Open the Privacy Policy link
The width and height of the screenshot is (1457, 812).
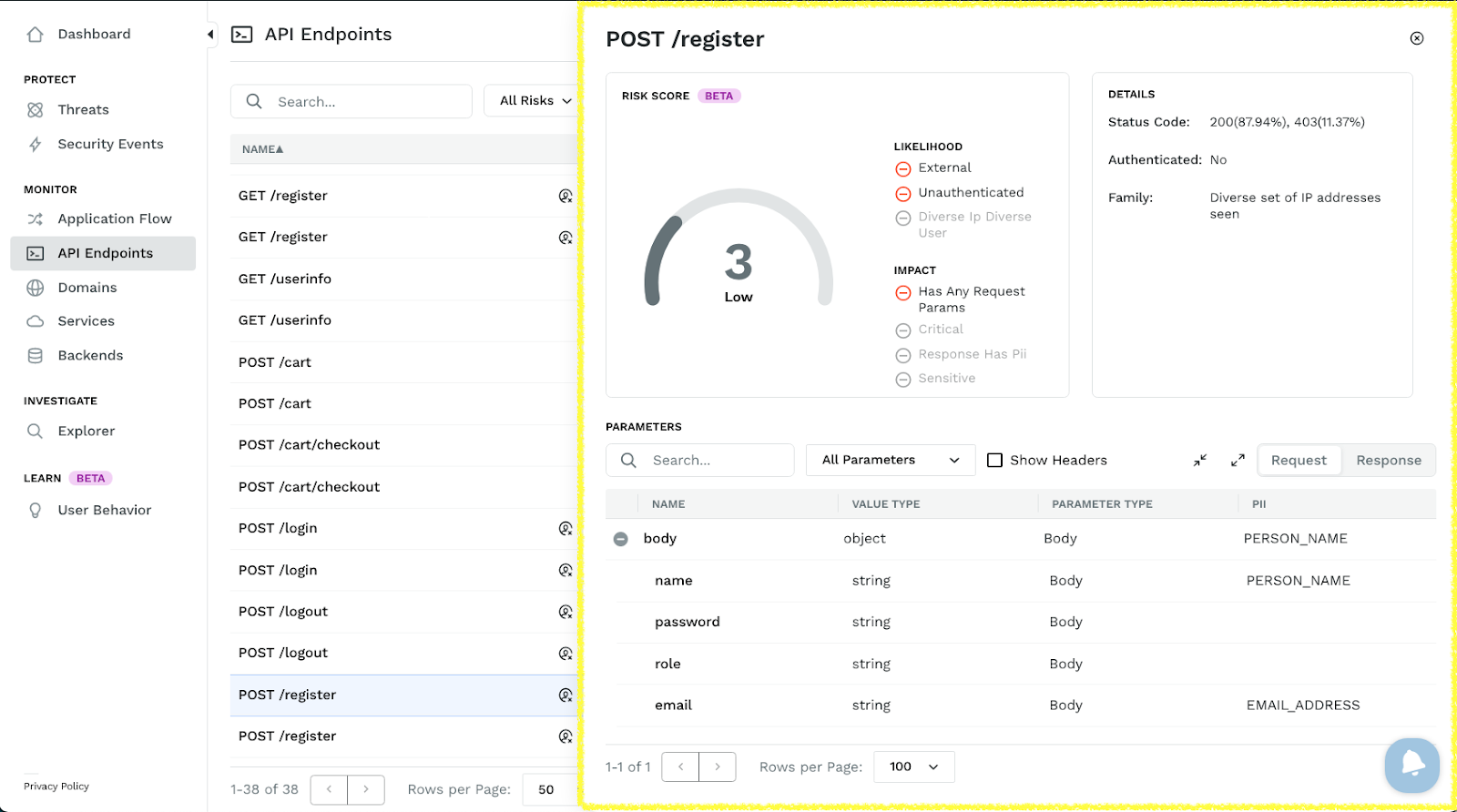click(x=56, y=787)
